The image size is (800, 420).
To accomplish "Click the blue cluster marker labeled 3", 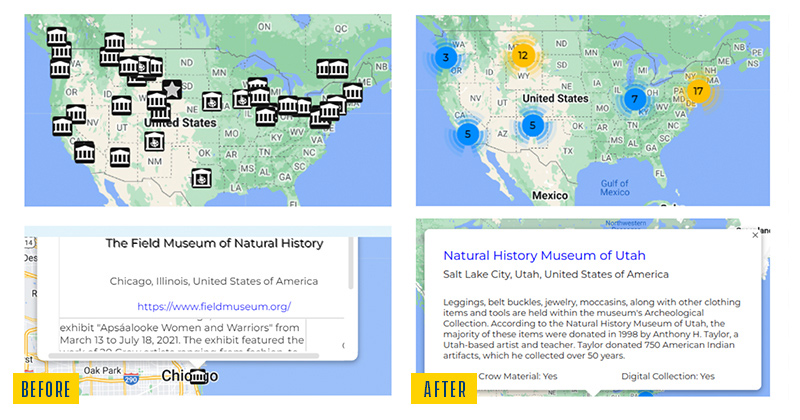I will pos(446,58).
